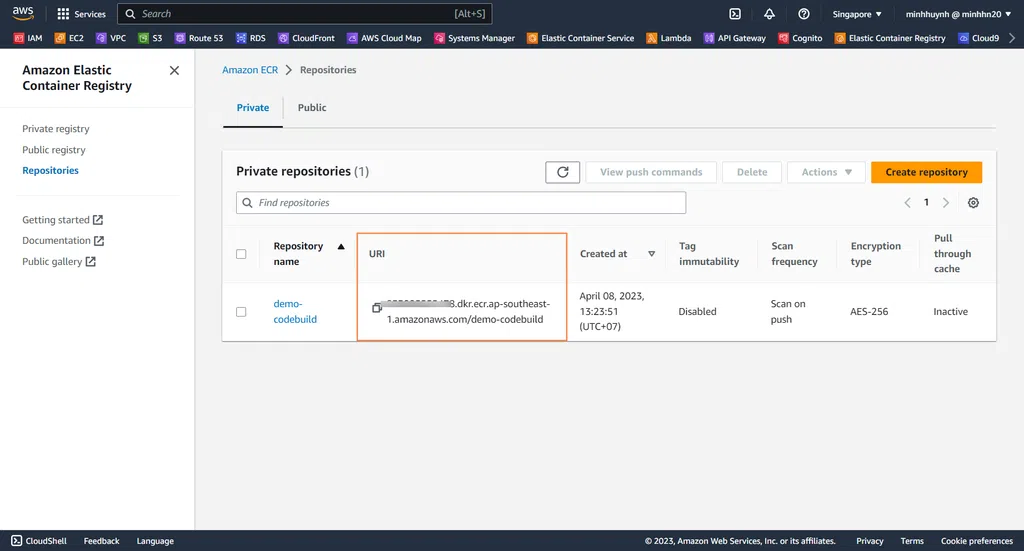
Task: Click Language in the footer
Action: tap(155, 541)
